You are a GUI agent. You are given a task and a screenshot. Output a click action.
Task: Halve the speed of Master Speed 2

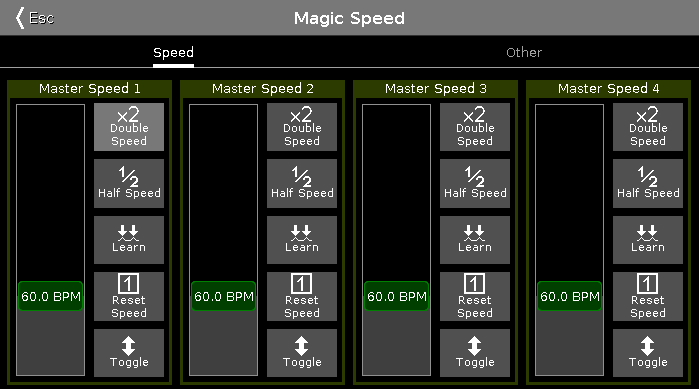tap(302, 184)
